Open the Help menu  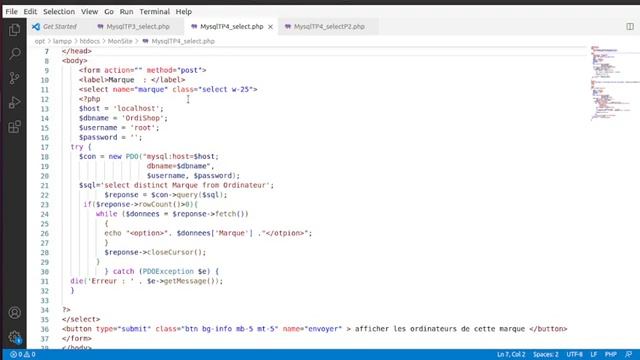(184, 11)
